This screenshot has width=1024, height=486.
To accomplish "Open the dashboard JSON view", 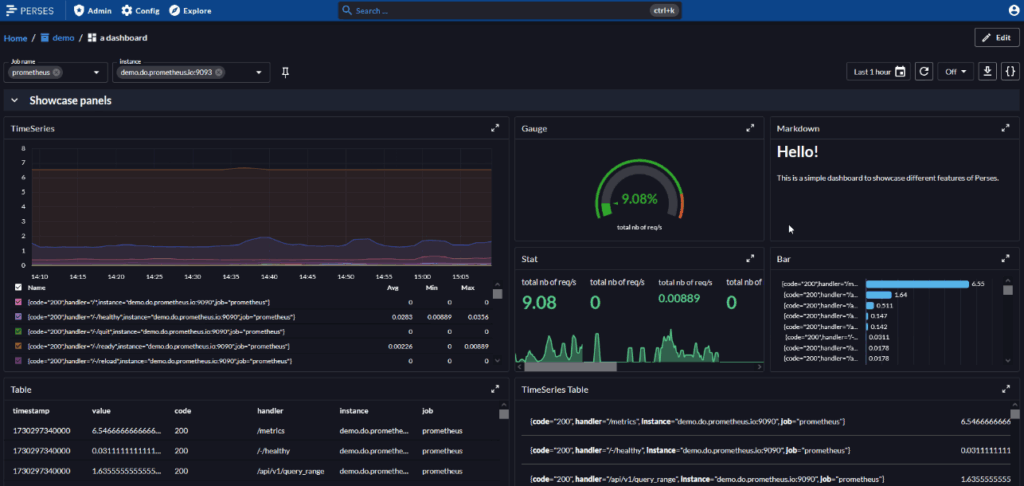I will (x=1010, y=71).
